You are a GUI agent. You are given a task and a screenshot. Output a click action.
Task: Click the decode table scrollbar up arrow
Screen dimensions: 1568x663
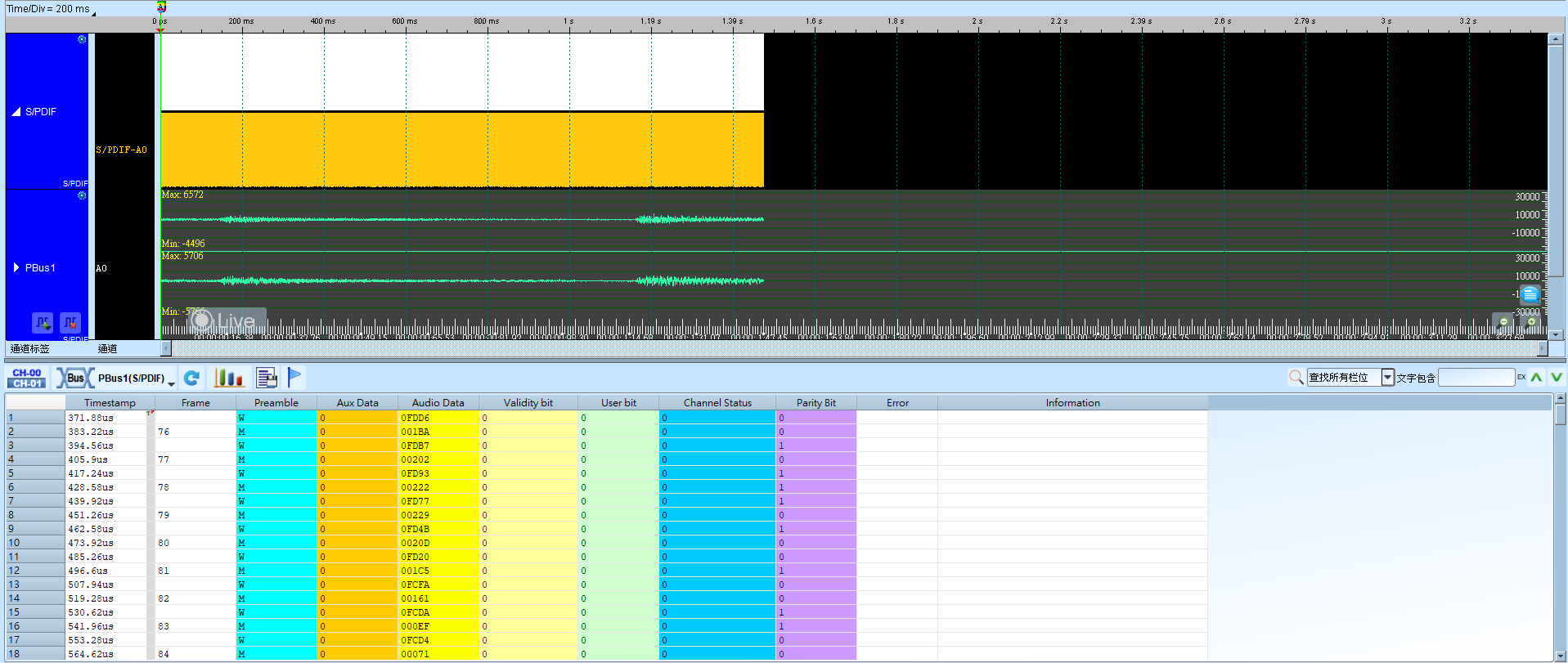1561,399
